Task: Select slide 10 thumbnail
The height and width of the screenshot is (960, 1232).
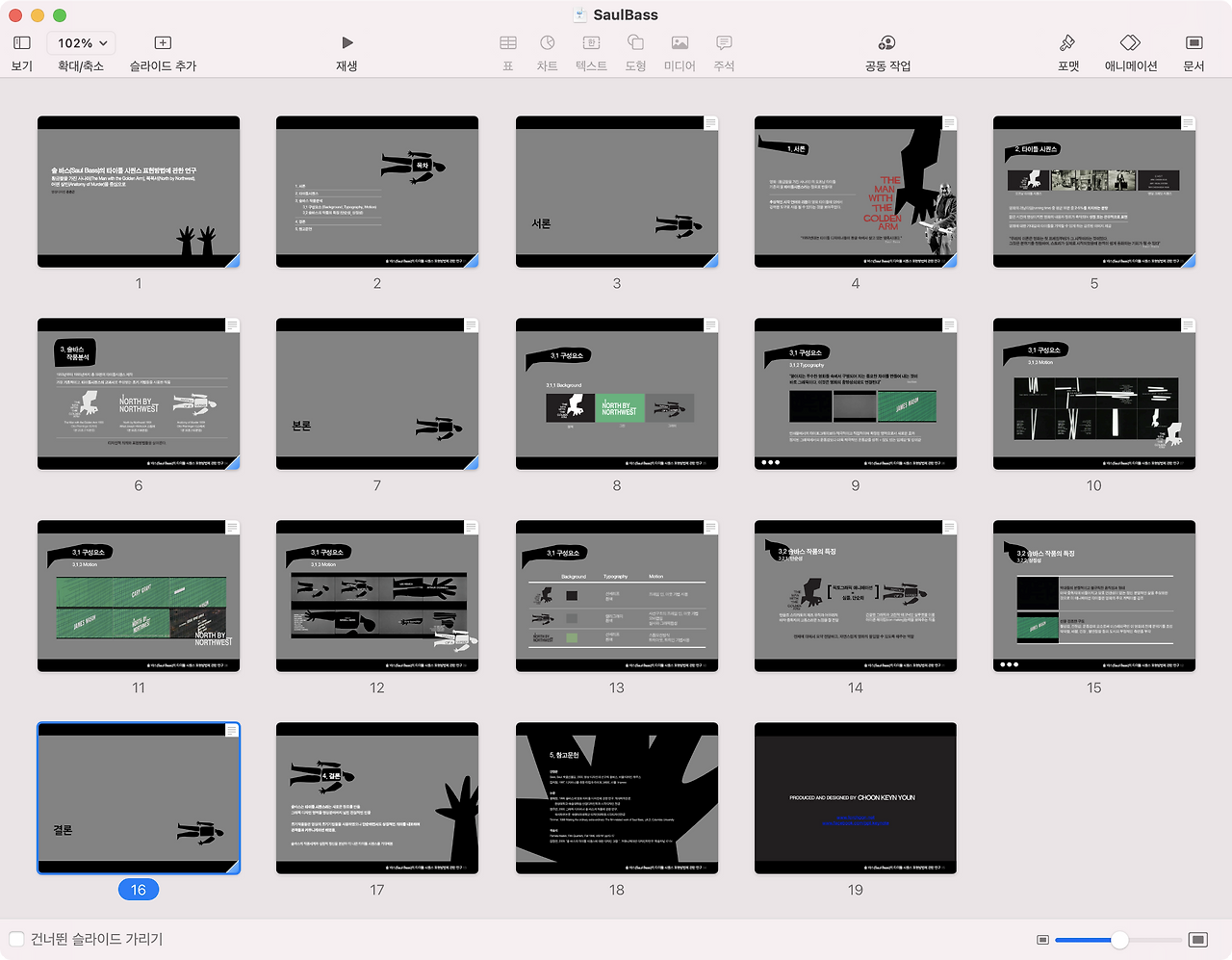Action: coord(1094,394)
